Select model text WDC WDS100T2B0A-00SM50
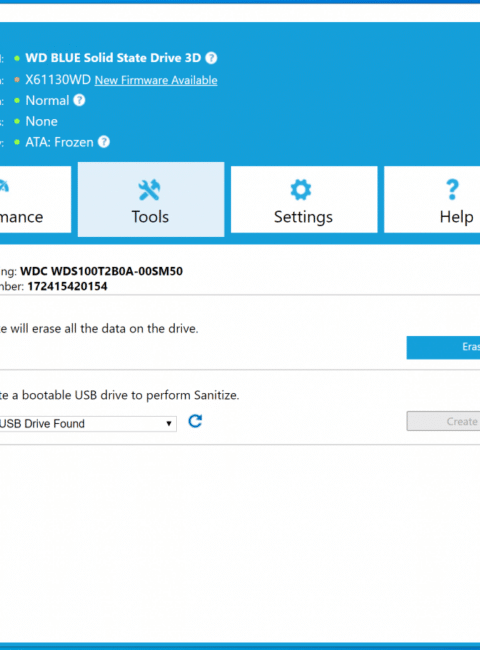Screen dimensions: 480x650 click(102, 271)
